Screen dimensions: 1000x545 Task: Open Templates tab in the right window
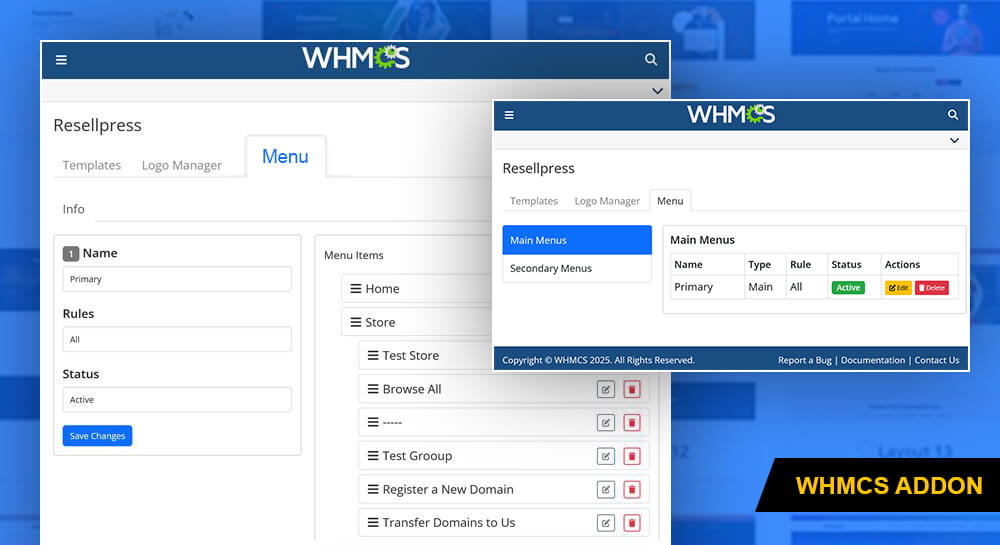click(x=534, y=201)
